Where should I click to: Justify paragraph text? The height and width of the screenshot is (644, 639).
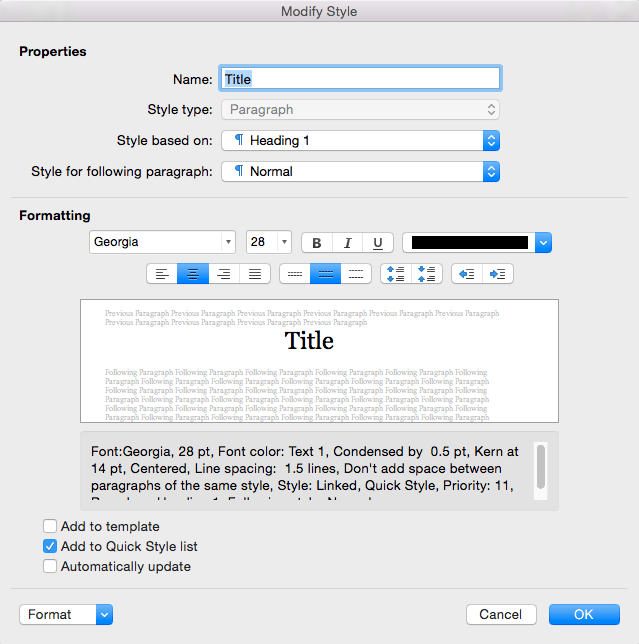(255, 274)
